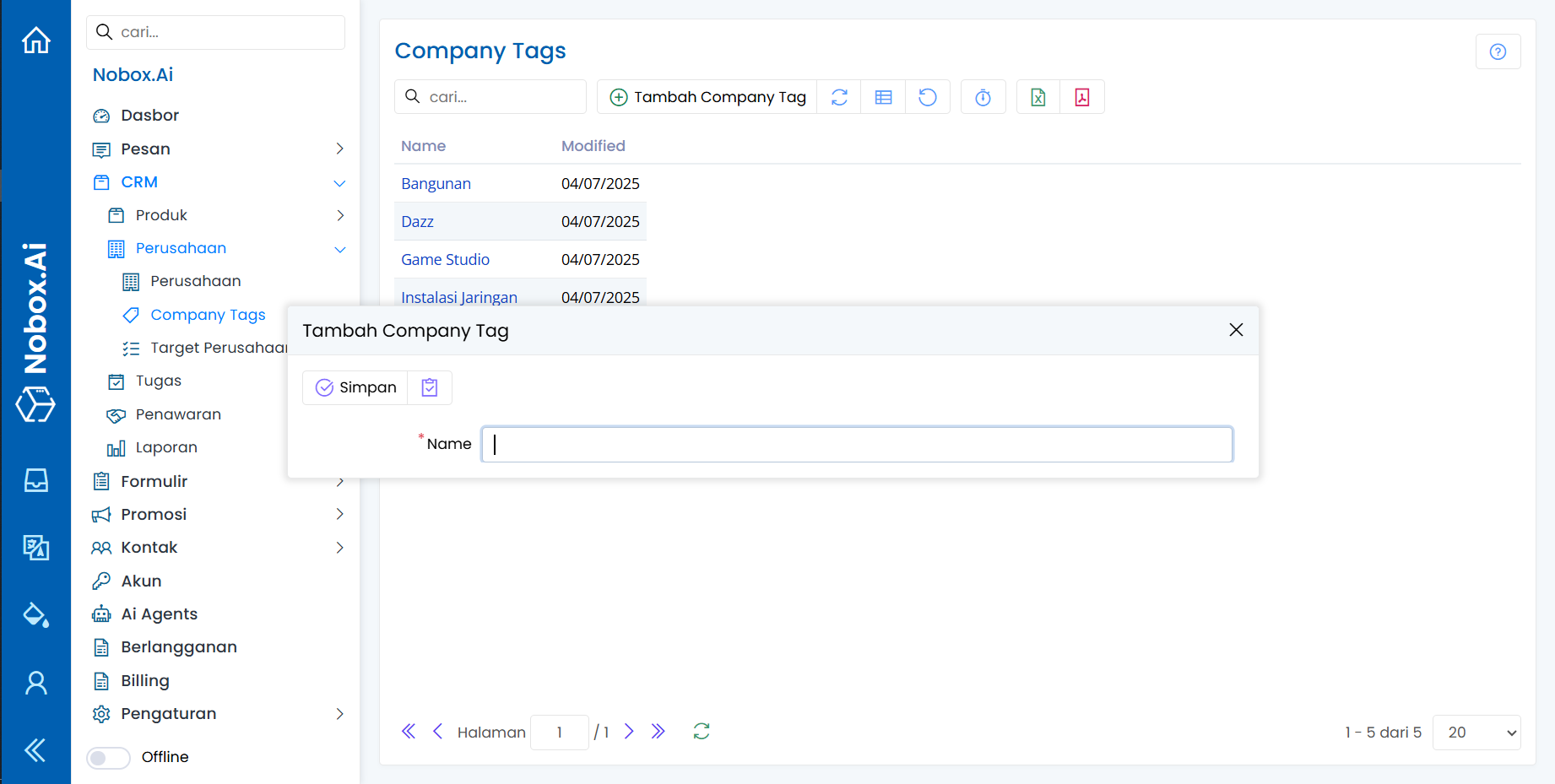Click the clipboard icon next to Simpan
This screenshot has width=1555, height=784.
[430, 387]
